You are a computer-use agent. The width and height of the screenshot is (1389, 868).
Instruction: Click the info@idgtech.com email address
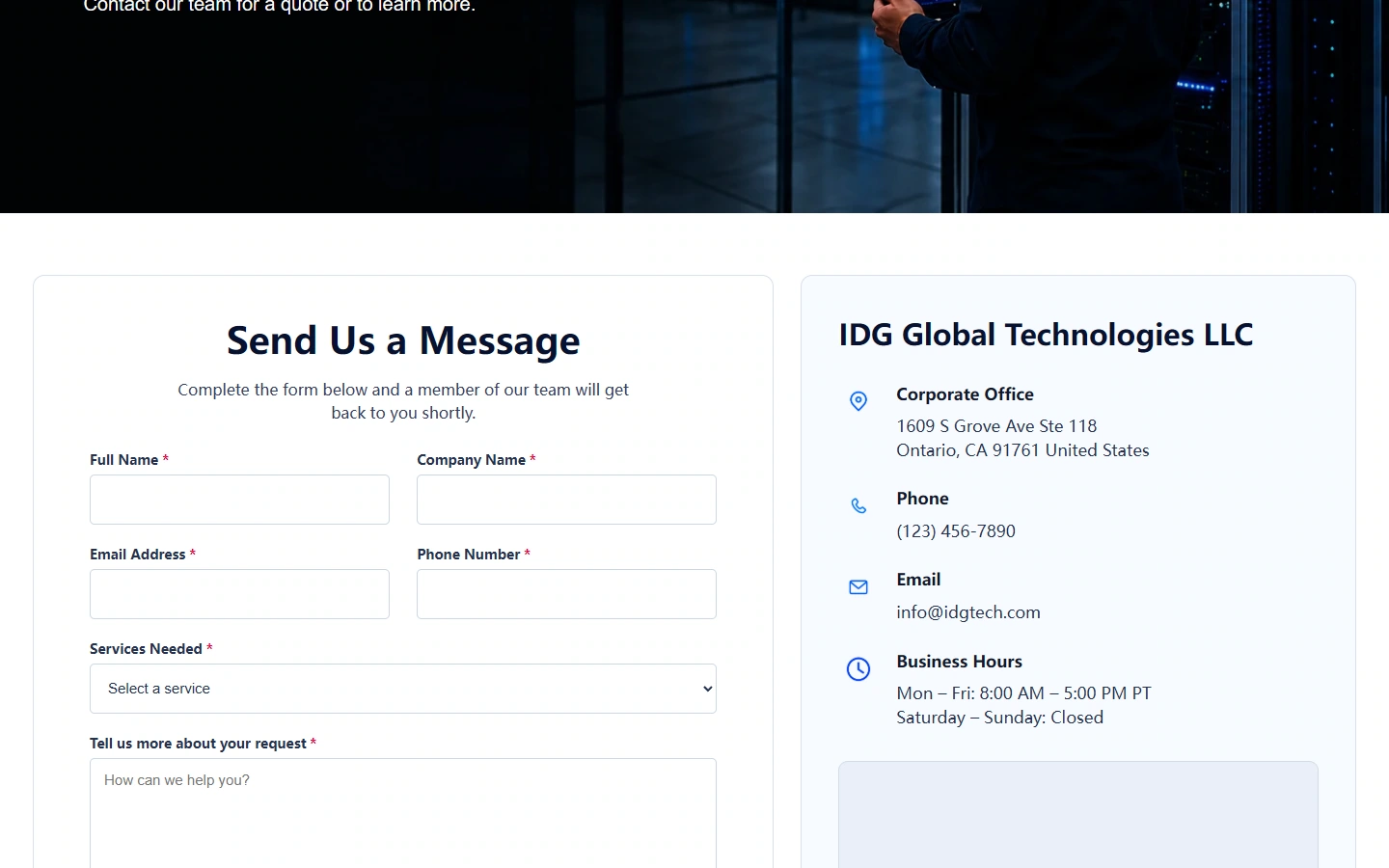(x=968, y=612)
